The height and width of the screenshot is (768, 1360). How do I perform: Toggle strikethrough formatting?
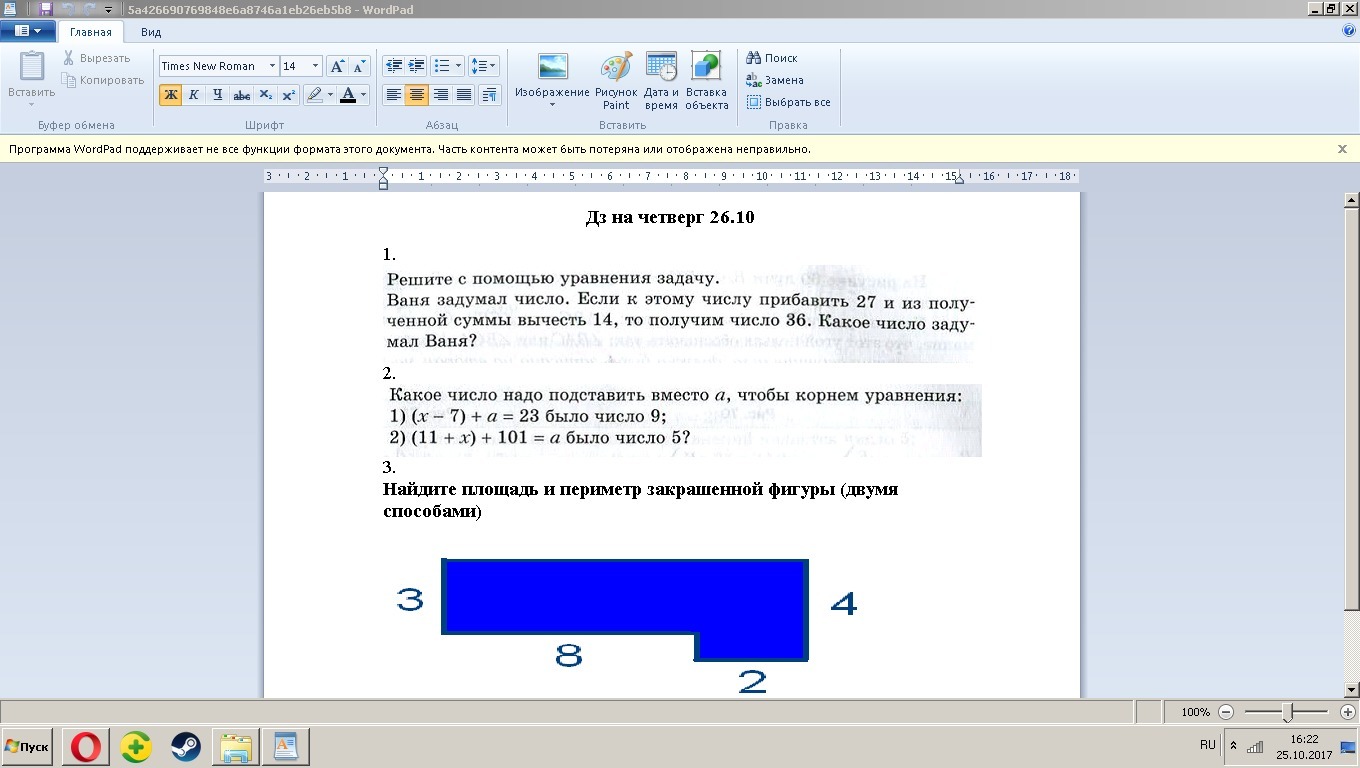[x=241, y=95]
